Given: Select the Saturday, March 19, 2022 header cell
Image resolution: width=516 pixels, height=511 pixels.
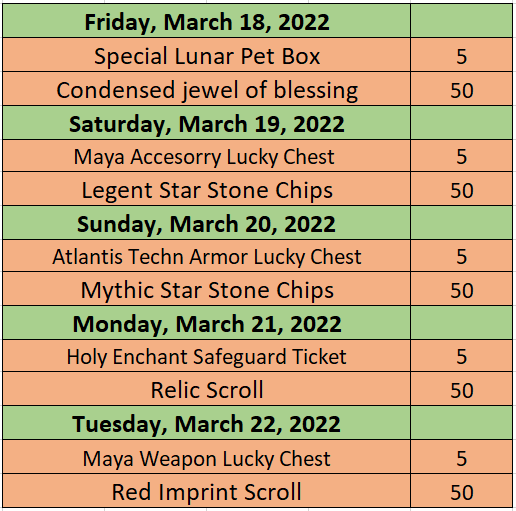Looking at the screenshot, I should click(x=207, y=123).
